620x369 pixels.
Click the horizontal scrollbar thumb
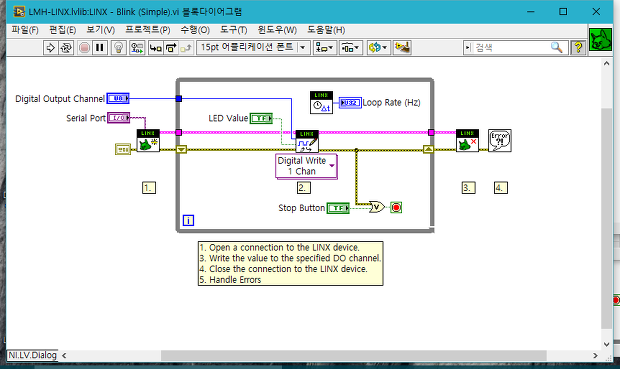(353, 356)
